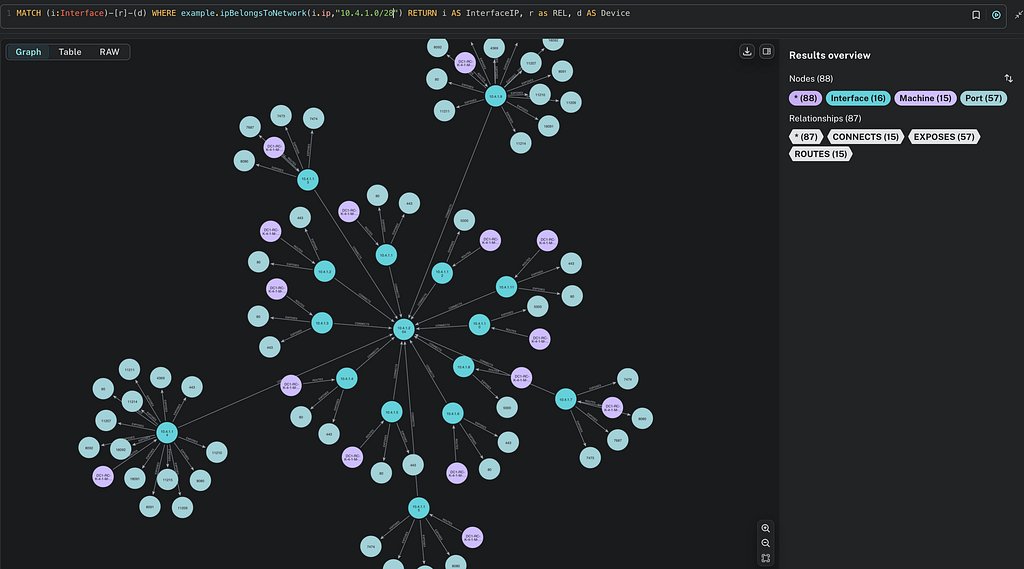Screen dimensions: 1024x569
Task: Select Machine node routing to 10.4.1.15
Action: coord(472,538)
